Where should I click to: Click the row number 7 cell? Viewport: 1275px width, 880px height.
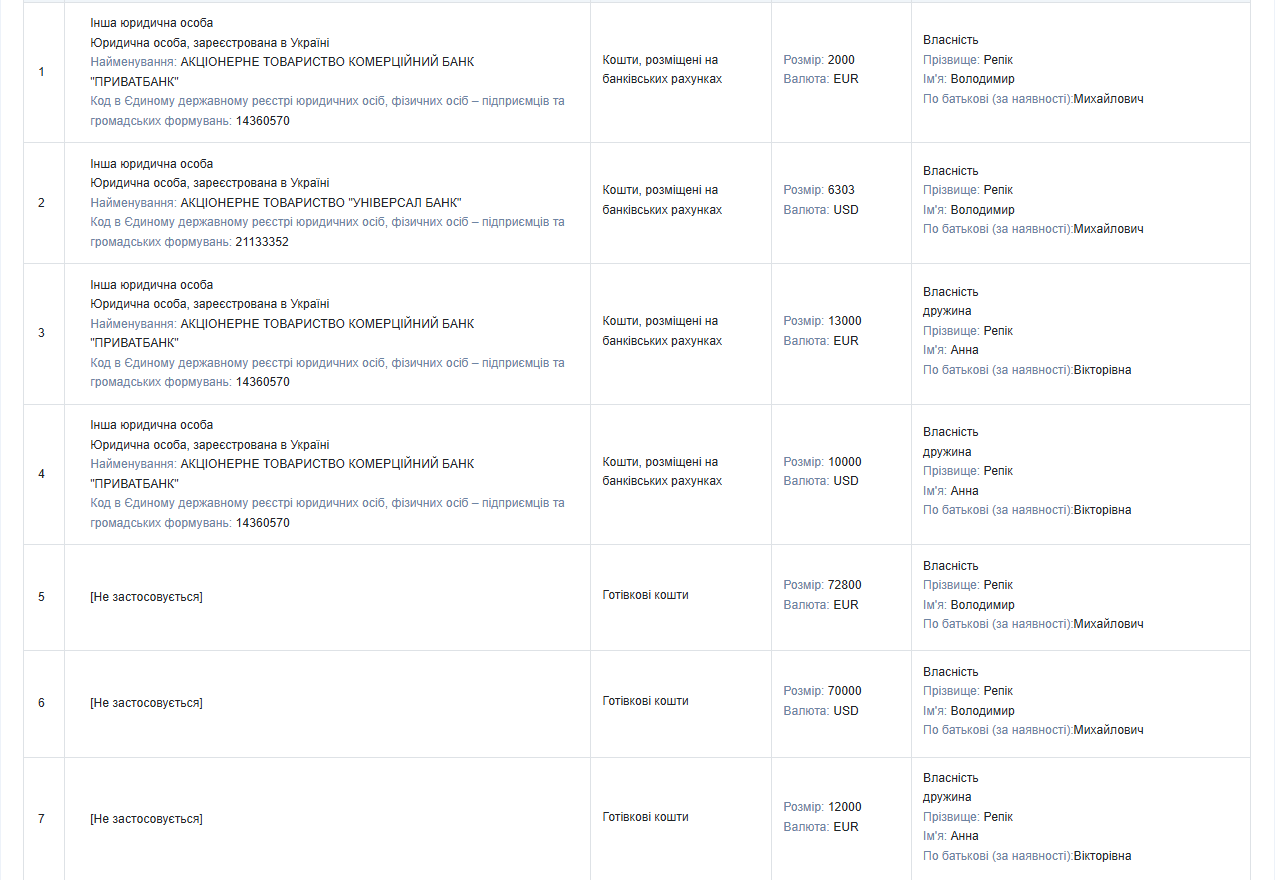pos(41,819)
